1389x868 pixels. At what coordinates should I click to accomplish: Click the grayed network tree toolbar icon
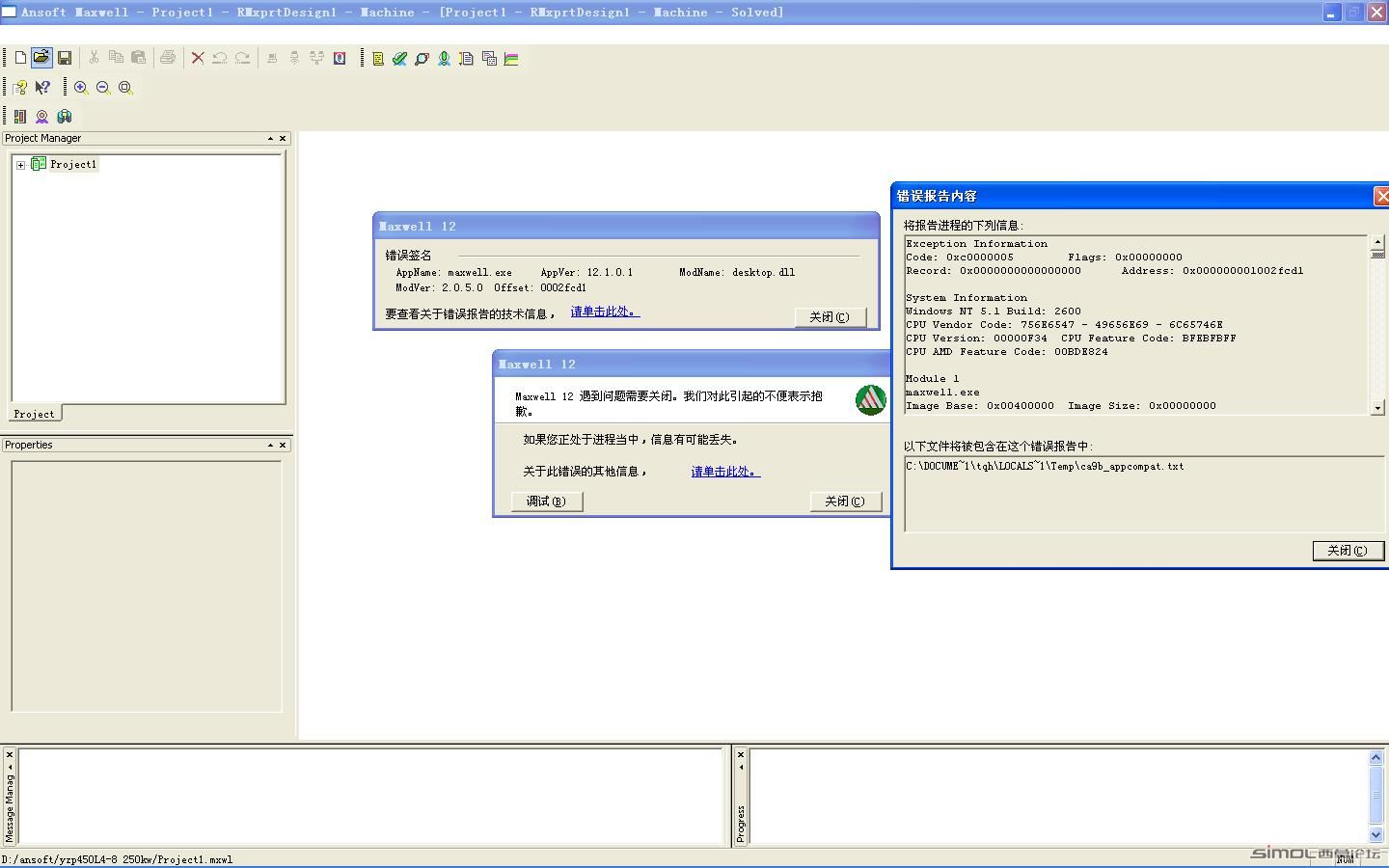pos(316,58)
